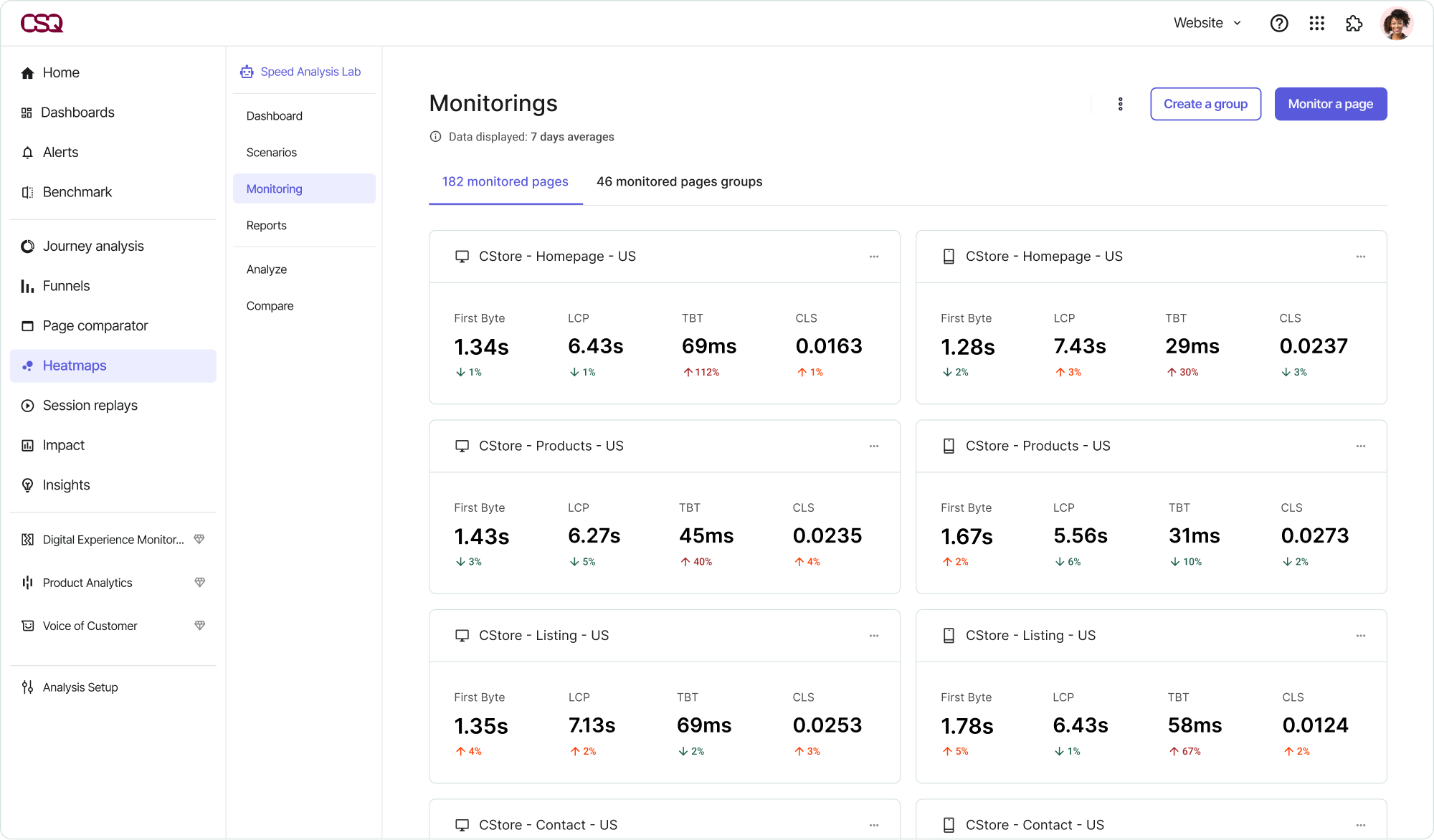This screenshot has height=840, width=1434.
Task: Open Journey analysis
Action: click(93, 246)
